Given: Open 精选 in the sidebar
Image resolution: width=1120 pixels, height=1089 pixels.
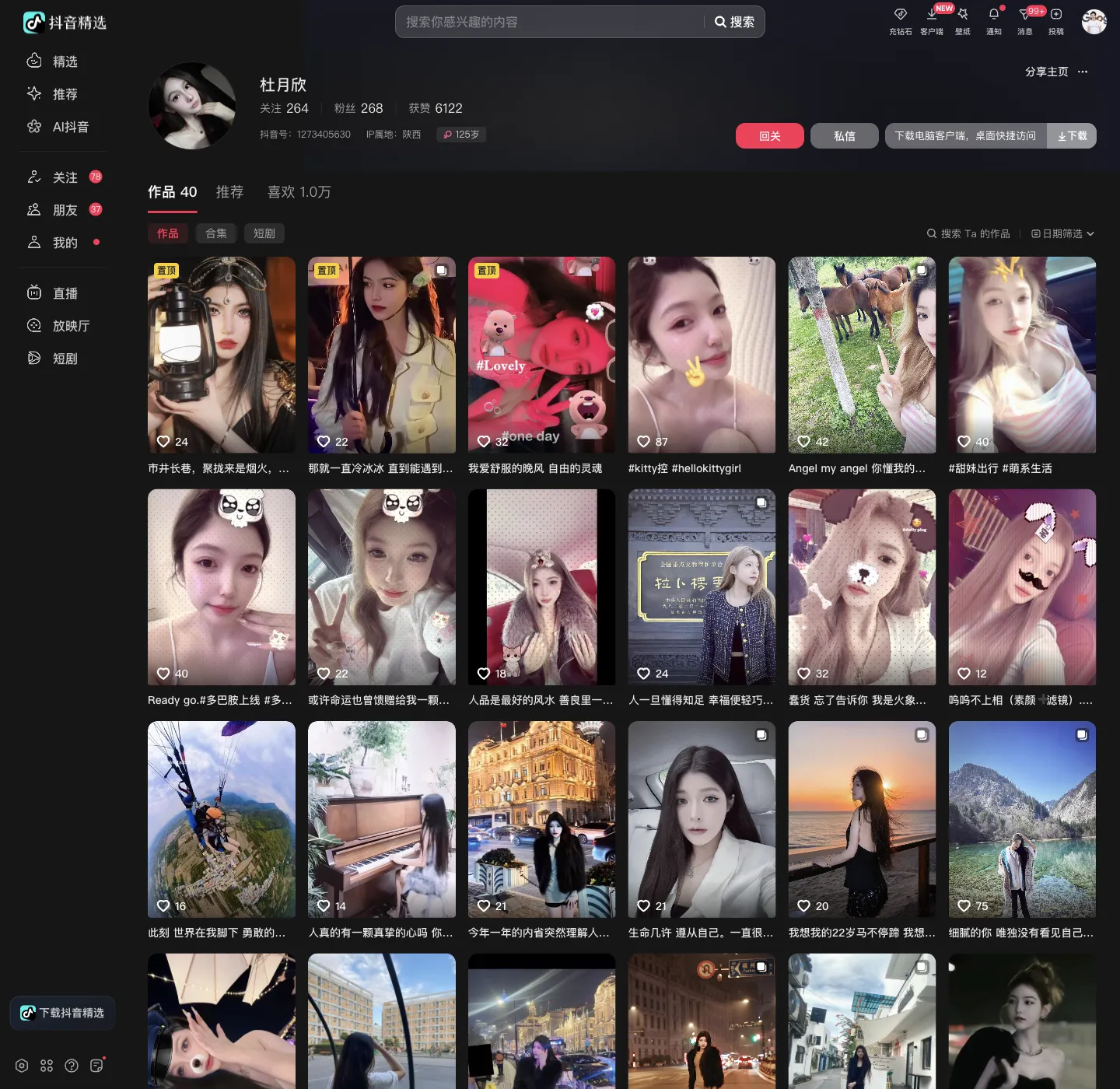Looking at the screenshot, I should coord(52,61).
